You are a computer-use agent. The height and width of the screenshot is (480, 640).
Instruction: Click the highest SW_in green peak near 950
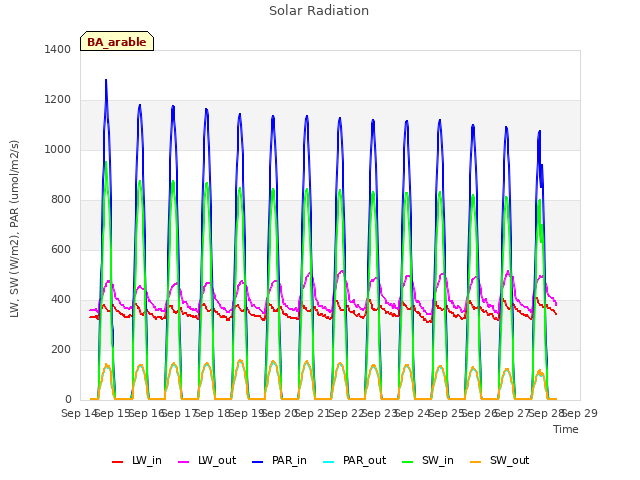[106, 163]
